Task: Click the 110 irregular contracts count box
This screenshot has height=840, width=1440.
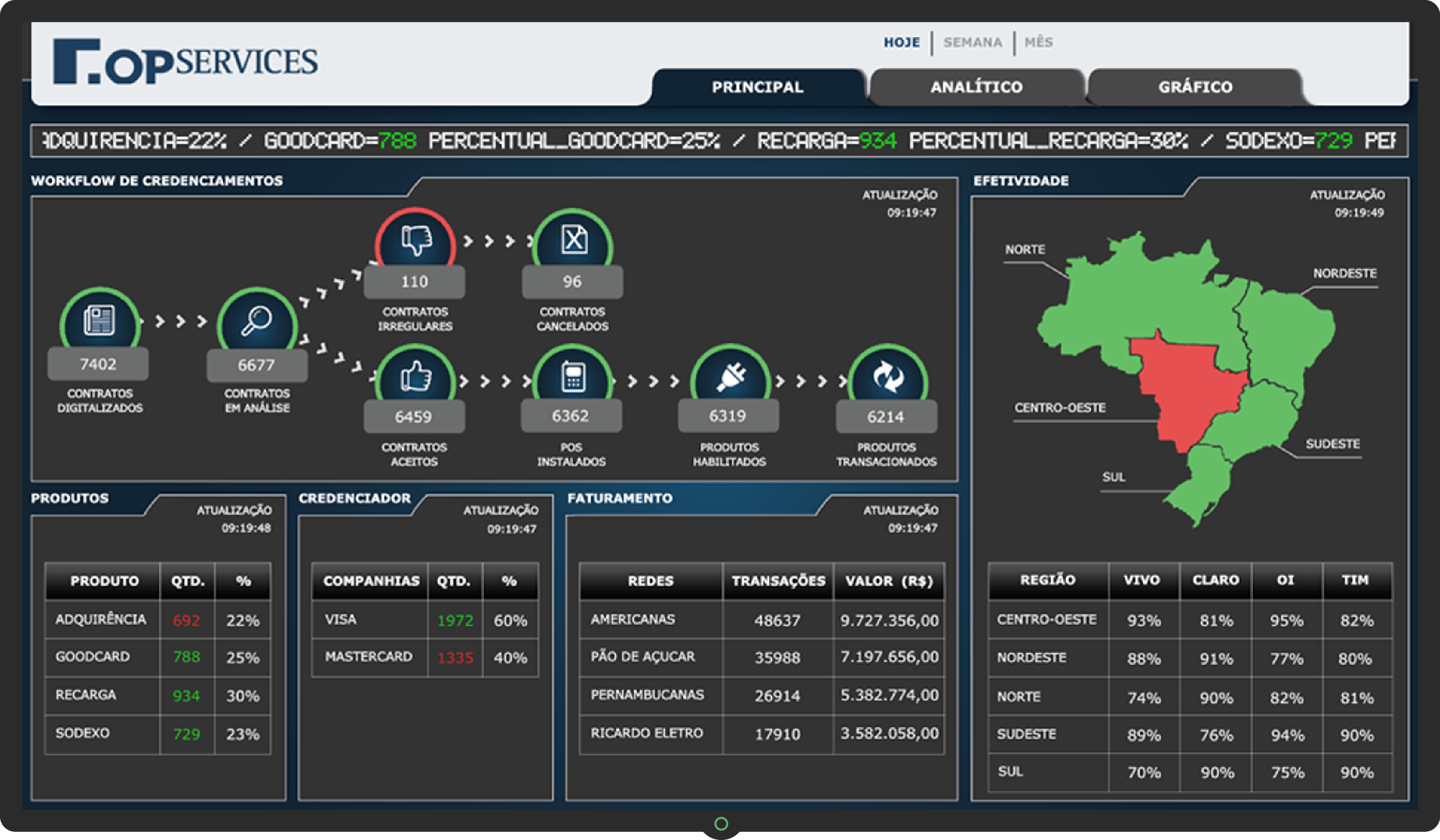Action: tap(414, 282)
